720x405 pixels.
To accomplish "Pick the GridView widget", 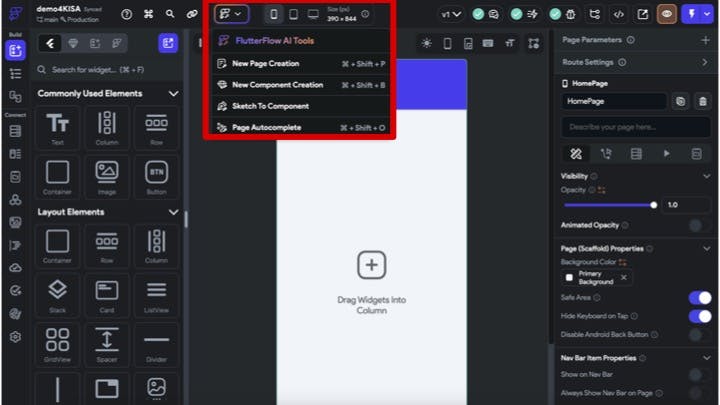I will point(57,345).
